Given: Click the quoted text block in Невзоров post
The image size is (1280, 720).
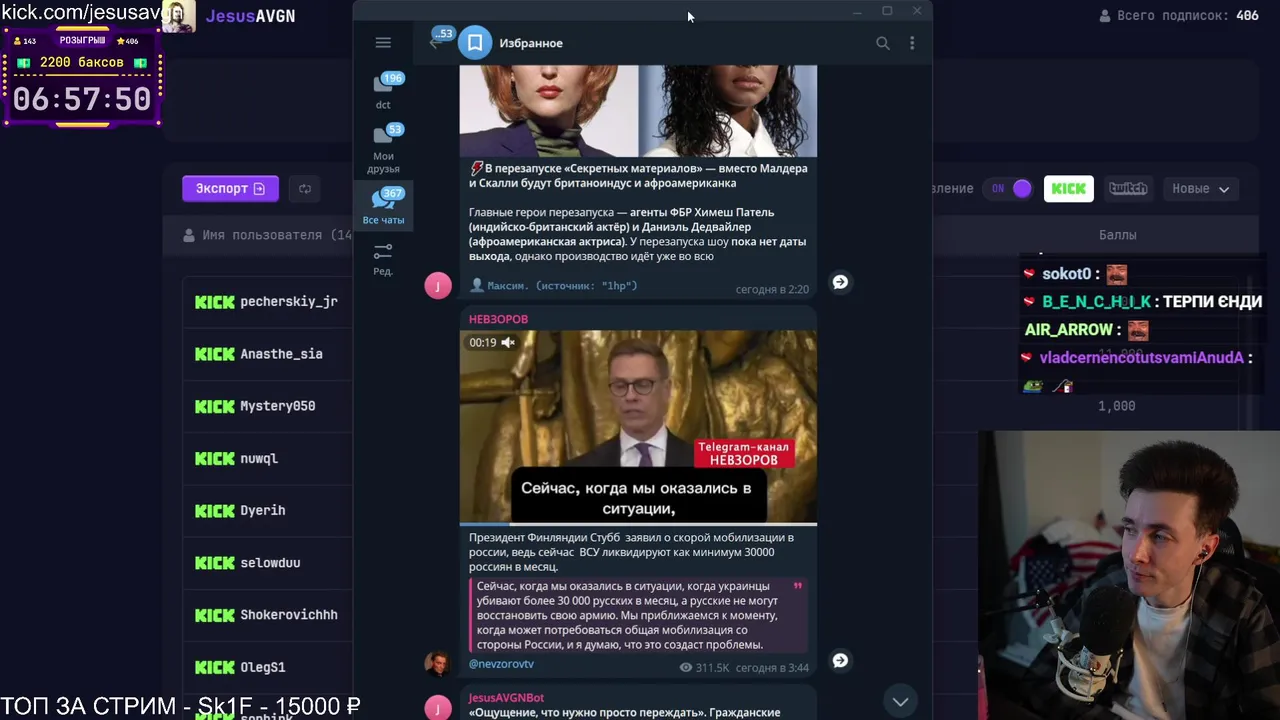Looking at the screenshot, I should (637, 615).
